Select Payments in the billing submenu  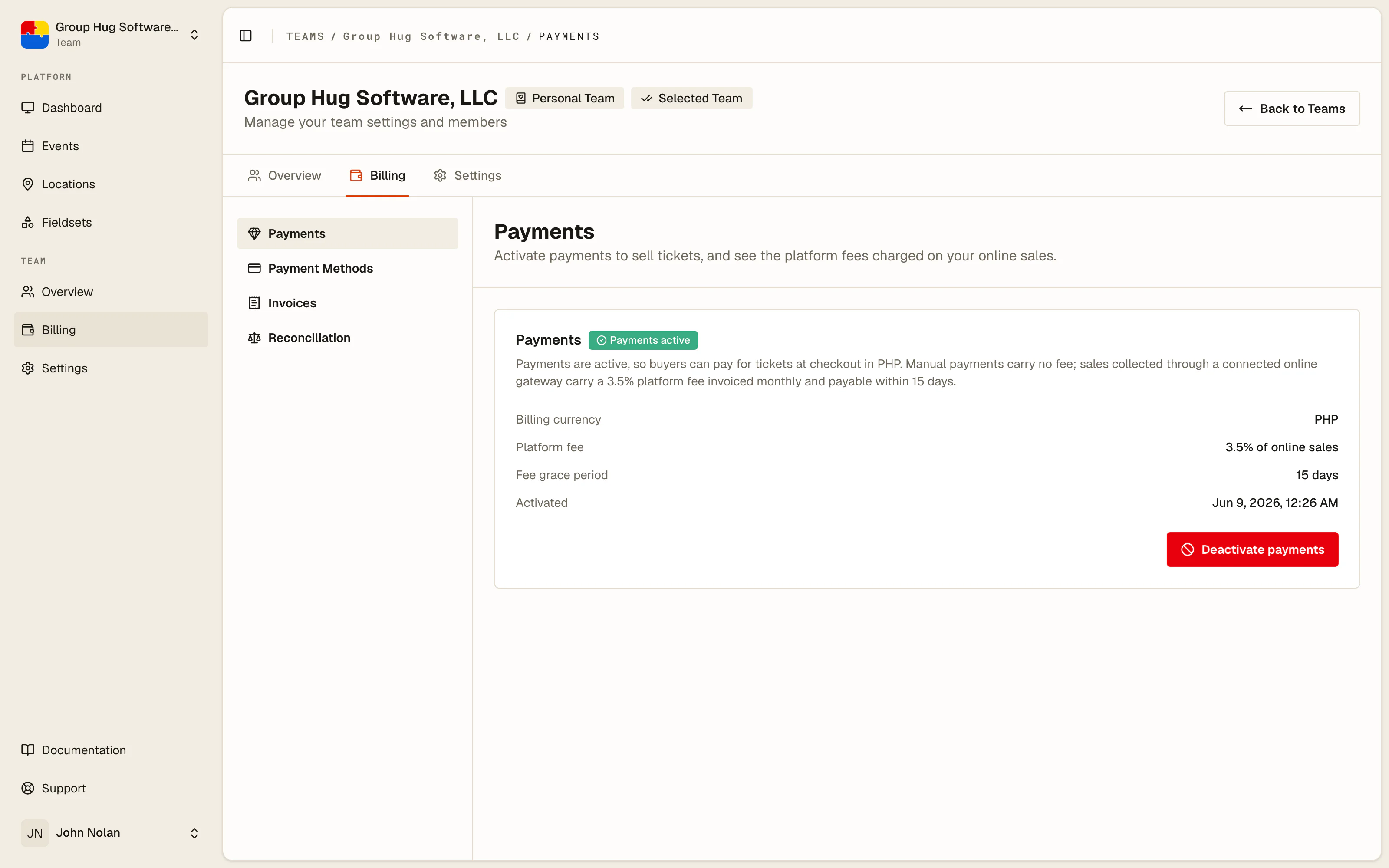(x=347, y=233)
